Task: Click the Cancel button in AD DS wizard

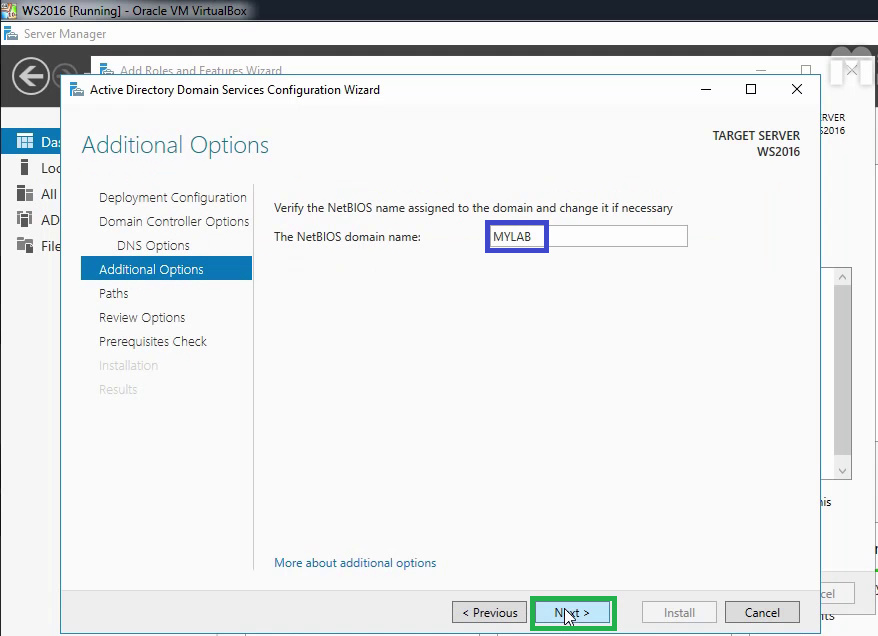Action: click(x=762, y=612)
